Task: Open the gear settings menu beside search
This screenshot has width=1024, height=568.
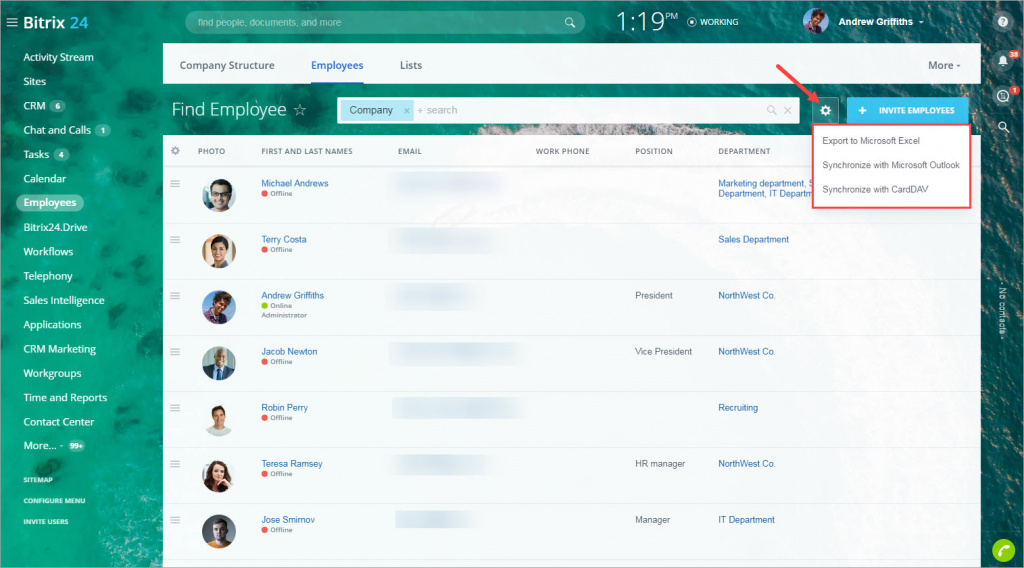Action: point(825,110)
